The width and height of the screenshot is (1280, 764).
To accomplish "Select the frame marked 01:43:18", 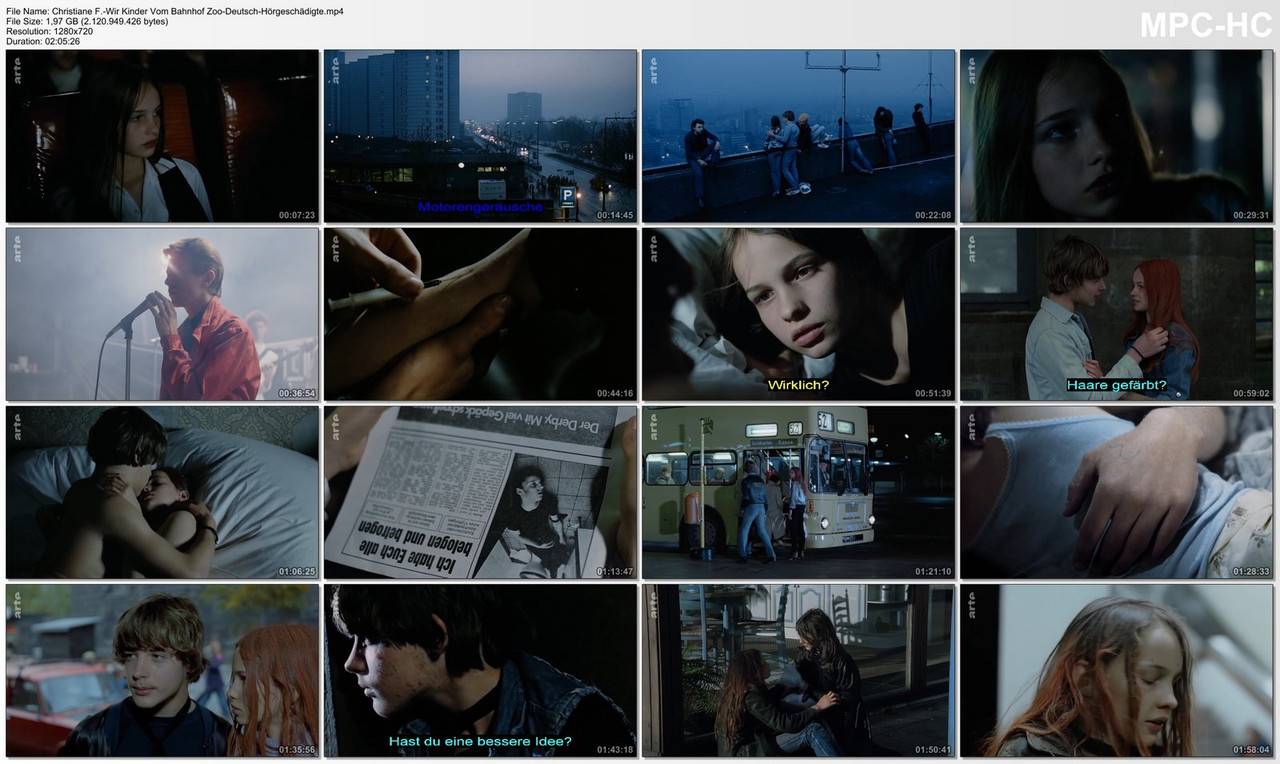I will click(480, 670).
